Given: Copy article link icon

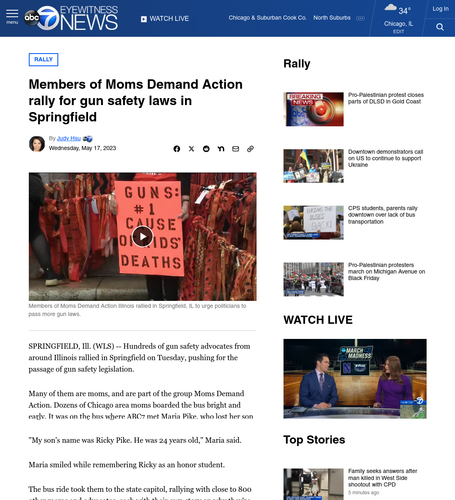Looking at the screenshot, I should click(x=250, y=149).
